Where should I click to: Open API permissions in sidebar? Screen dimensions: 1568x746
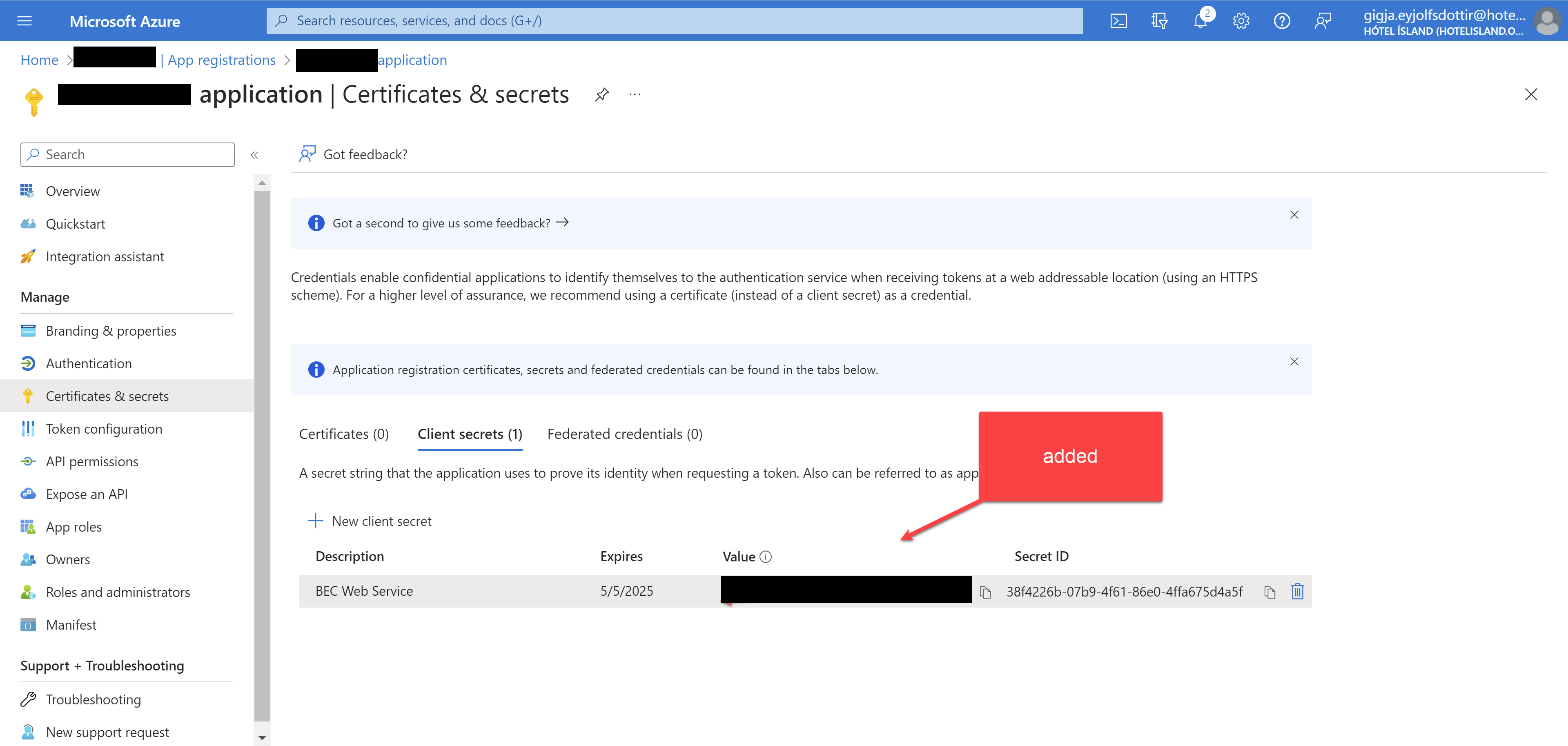92,461
